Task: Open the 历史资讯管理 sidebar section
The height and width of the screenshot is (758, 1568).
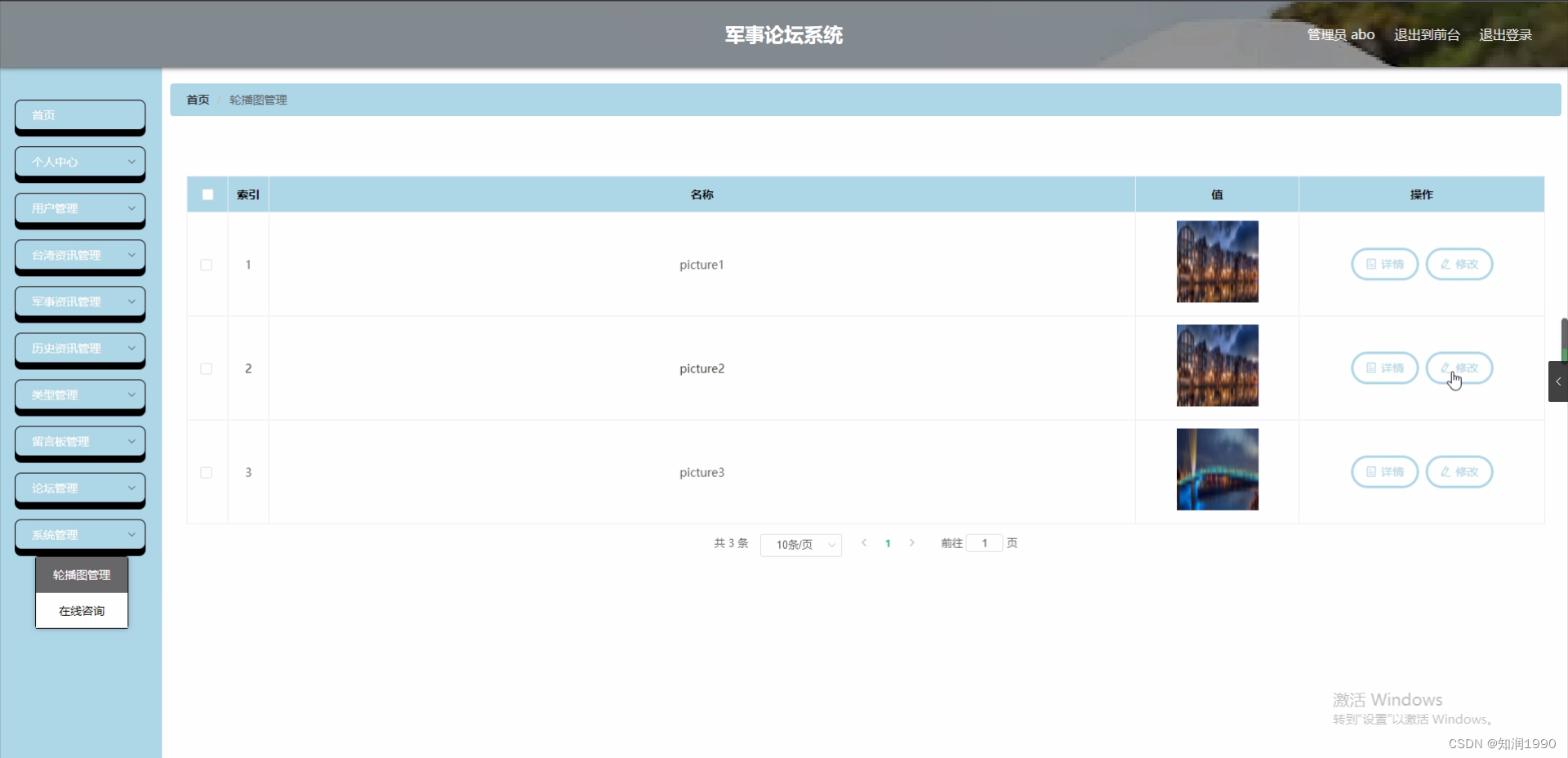Action: click(79, 348)
